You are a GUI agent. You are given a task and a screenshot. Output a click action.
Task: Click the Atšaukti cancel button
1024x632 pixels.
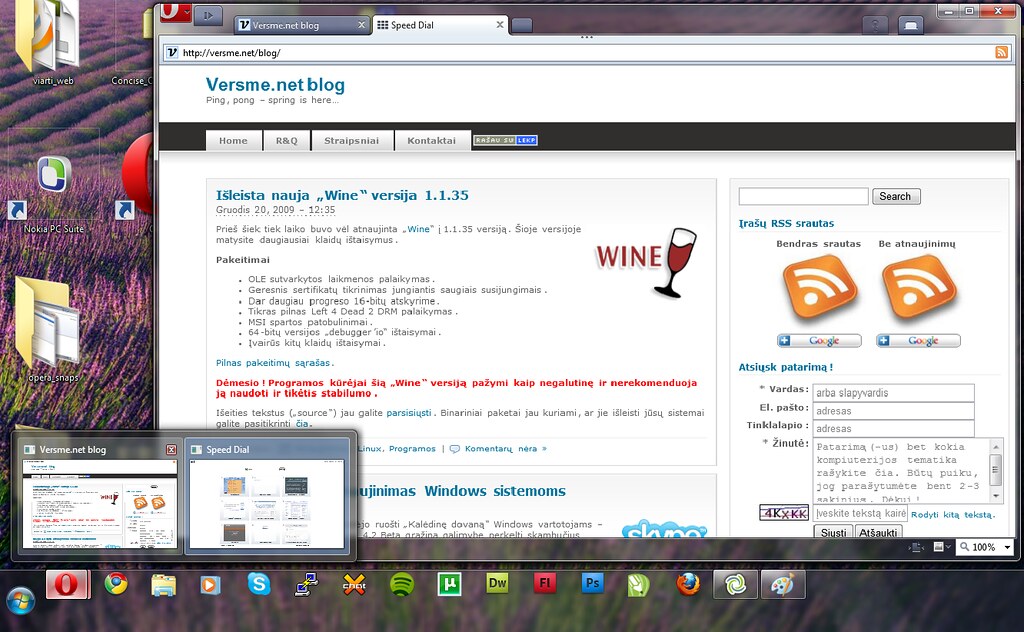878,532
